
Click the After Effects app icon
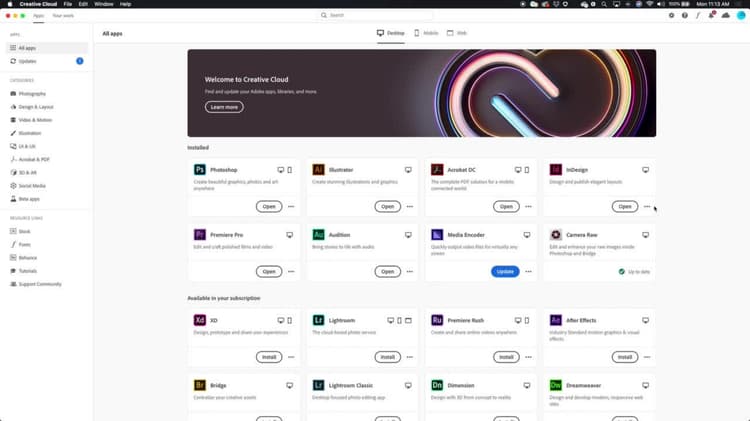pos(555,320)
